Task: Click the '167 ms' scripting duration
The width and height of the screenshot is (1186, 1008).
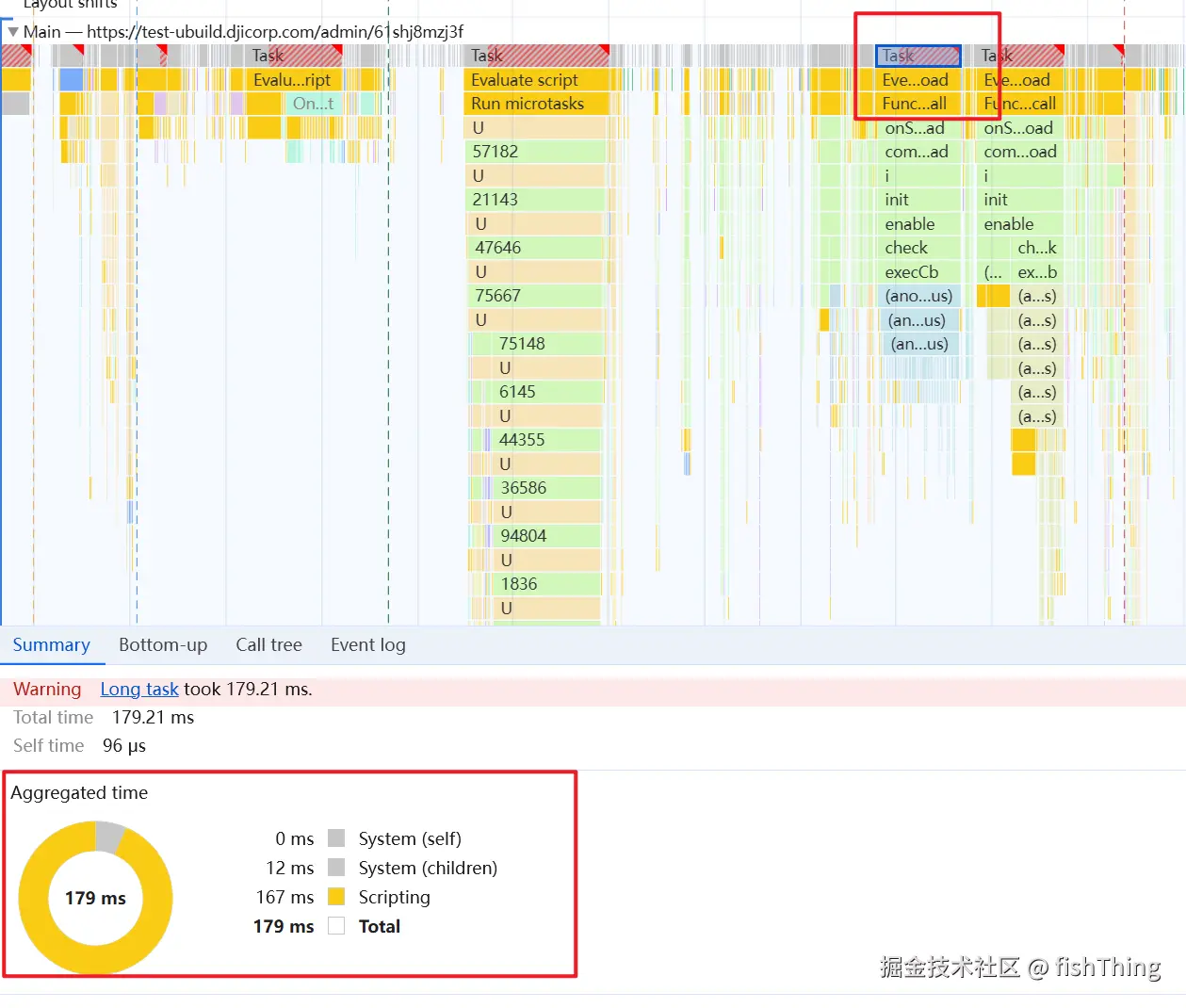Action: click(284, 897)
